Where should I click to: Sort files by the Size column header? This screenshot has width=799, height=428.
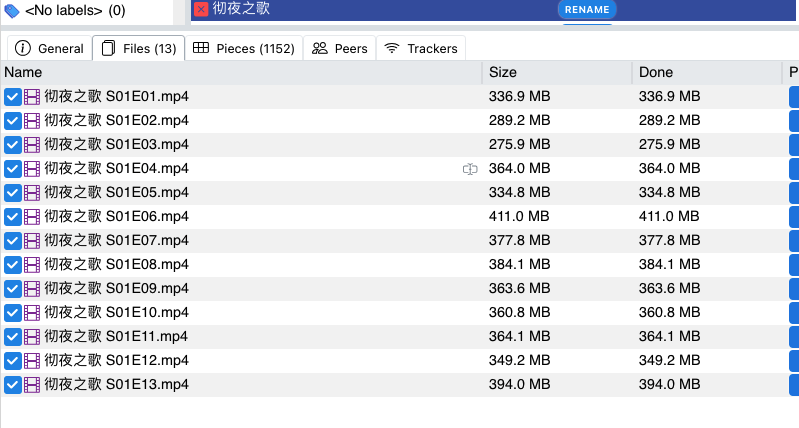pyautogui.click(x=502, y=72)
